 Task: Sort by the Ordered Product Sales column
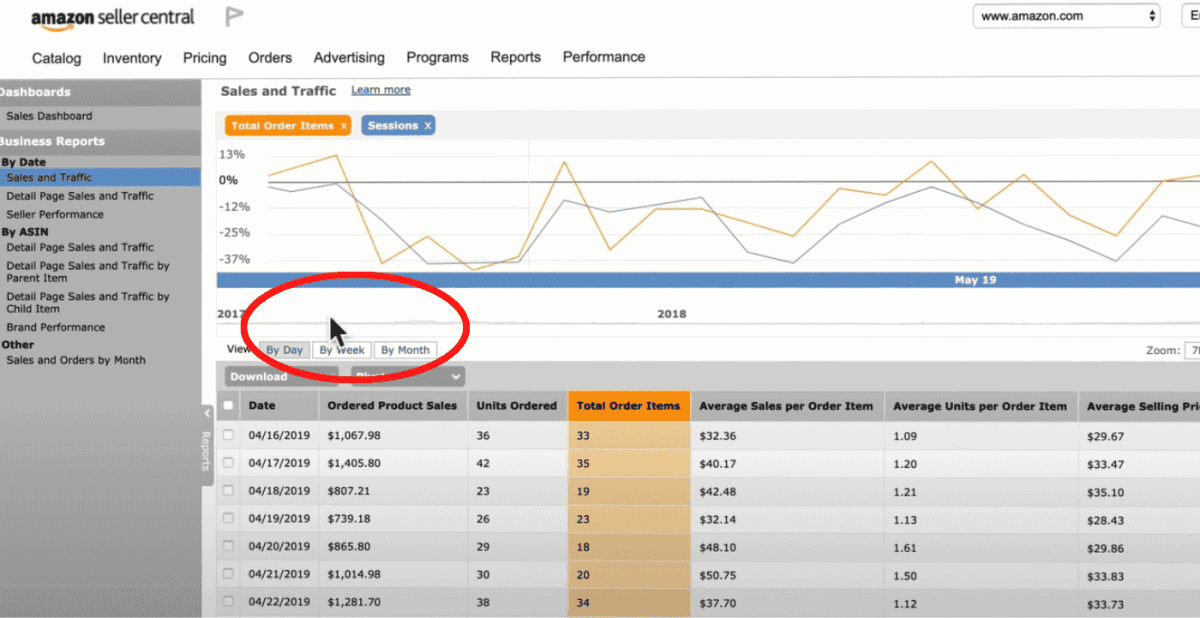tap(394, 406)
